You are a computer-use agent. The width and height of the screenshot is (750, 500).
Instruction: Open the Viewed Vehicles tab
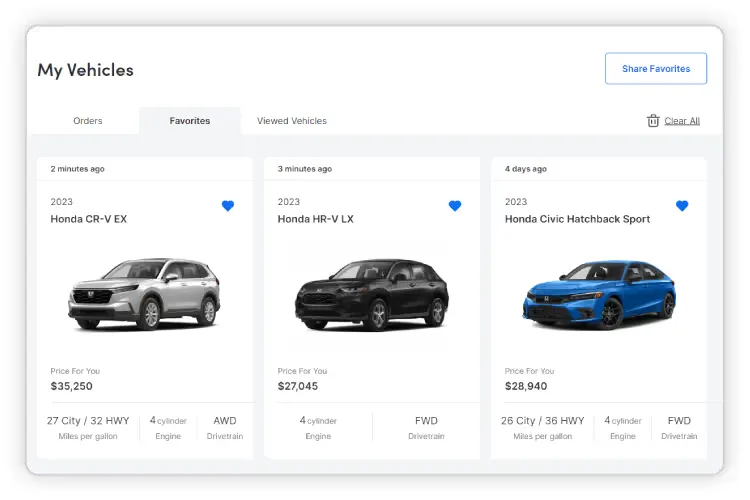tap(292, 121)
